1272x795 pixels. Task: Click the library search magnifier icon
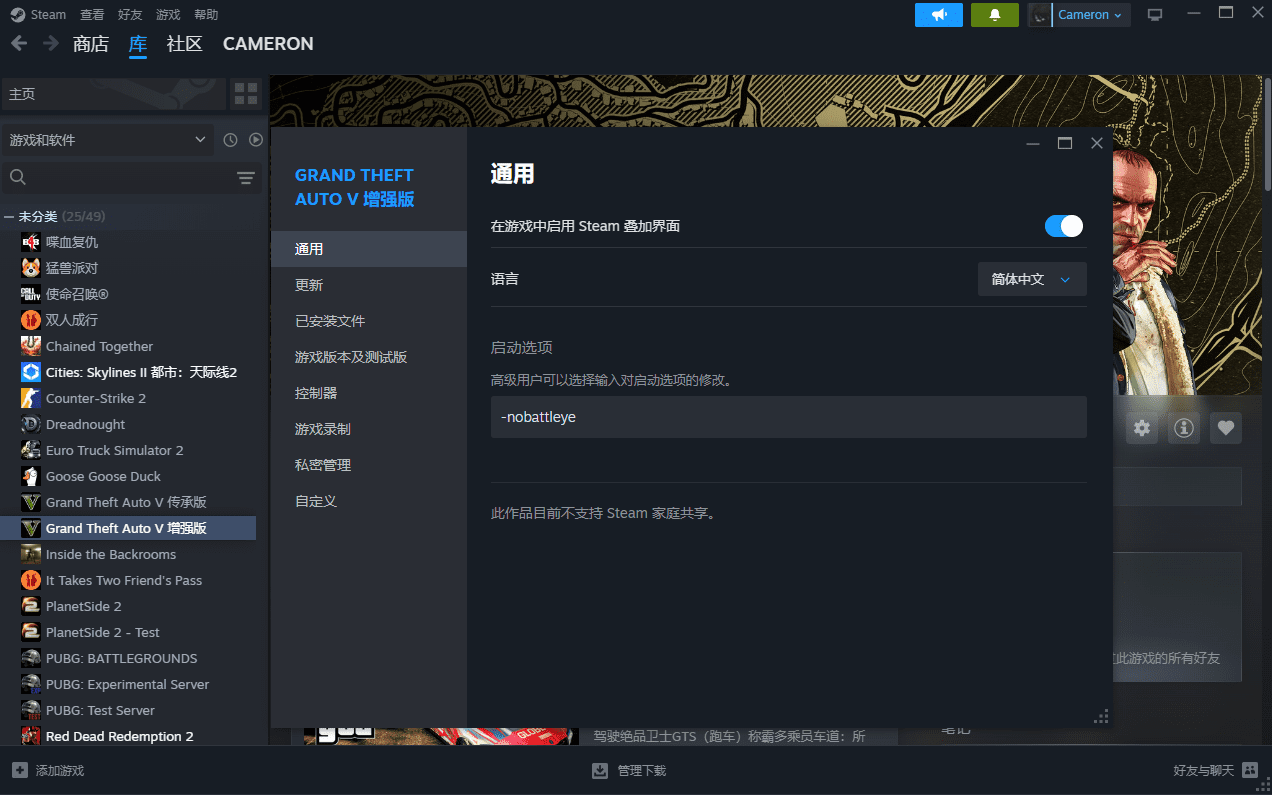click(17, 177)
